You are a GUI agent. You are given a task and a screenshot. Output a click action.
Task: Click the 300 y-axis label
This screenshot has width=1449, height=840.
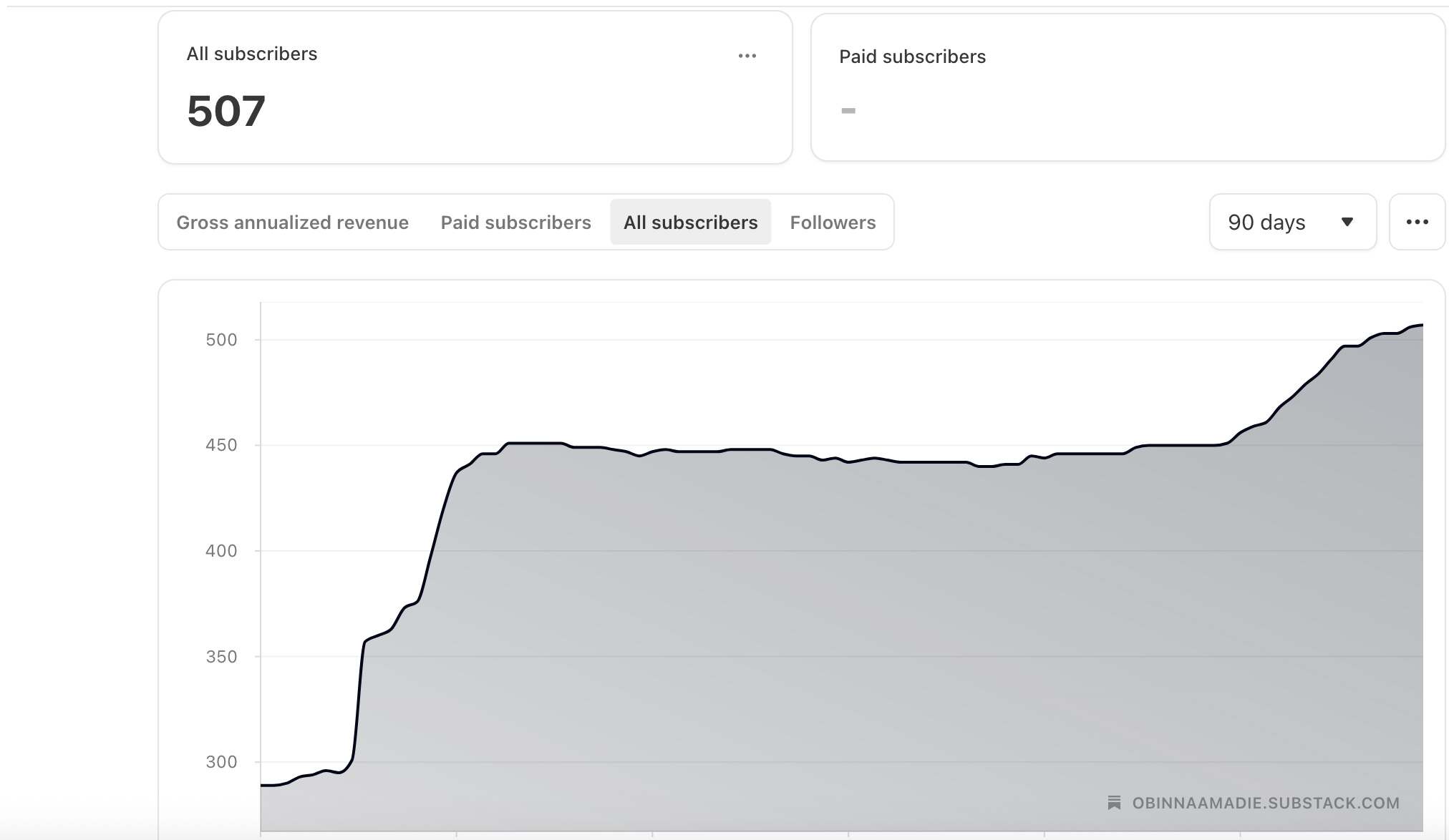point(221,762)
